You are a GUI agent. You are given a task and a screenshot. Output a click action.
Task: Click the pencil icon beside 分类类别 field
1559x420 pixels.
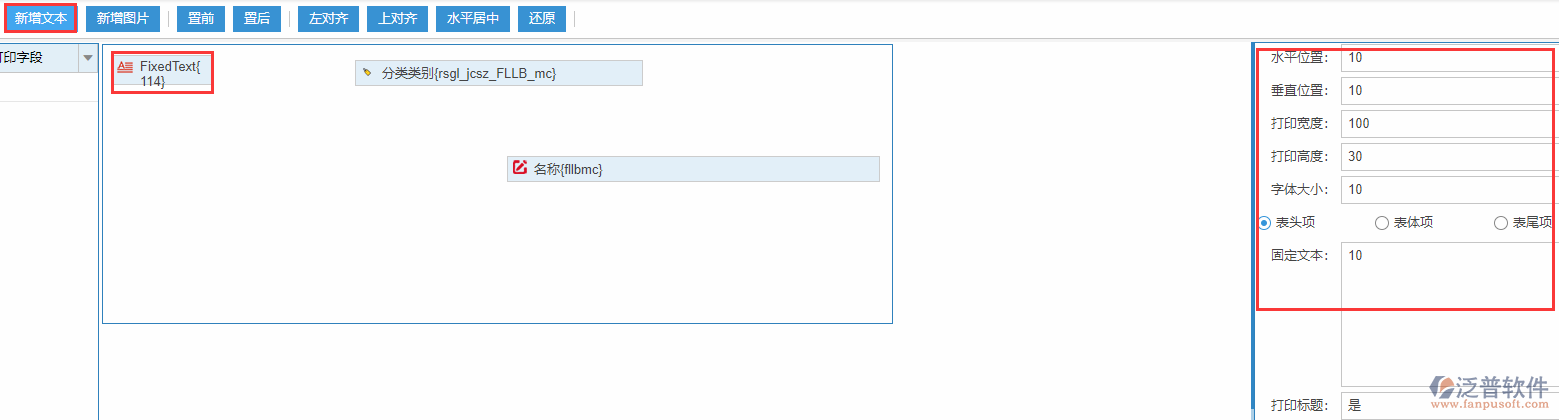click(367, 73)
